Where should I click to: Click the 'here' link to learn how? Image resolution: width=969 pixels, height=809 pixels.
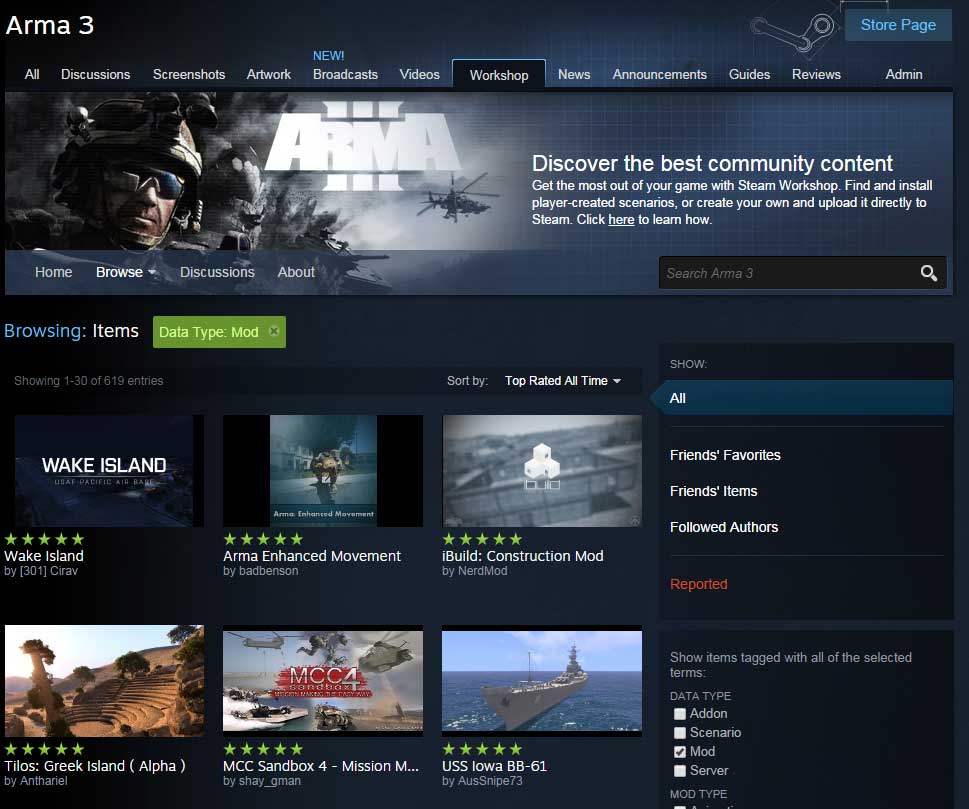[x=621, y=219]
